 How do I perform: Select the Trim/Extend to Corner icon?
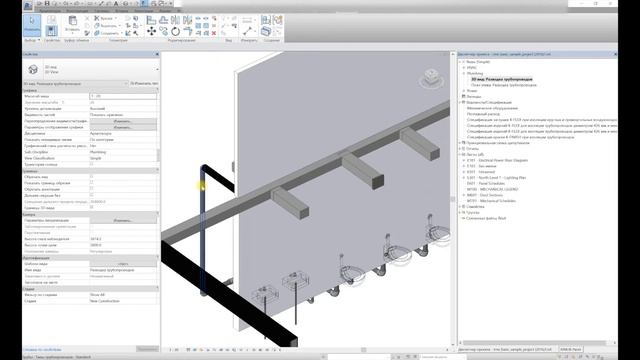187,31
